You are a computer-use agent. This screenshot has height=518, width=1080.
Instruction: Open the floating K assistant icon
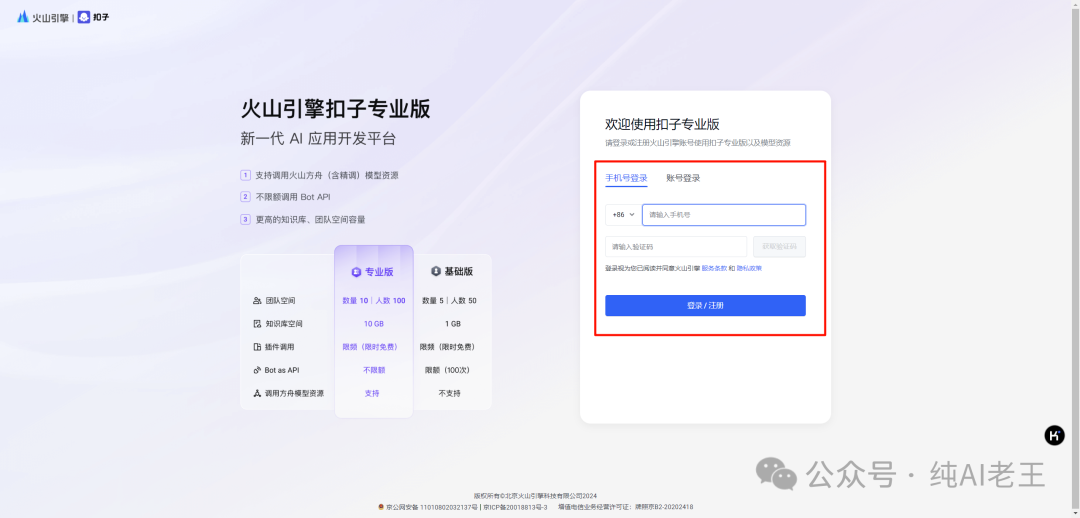pyautogui.click(x=1055, y=435)
